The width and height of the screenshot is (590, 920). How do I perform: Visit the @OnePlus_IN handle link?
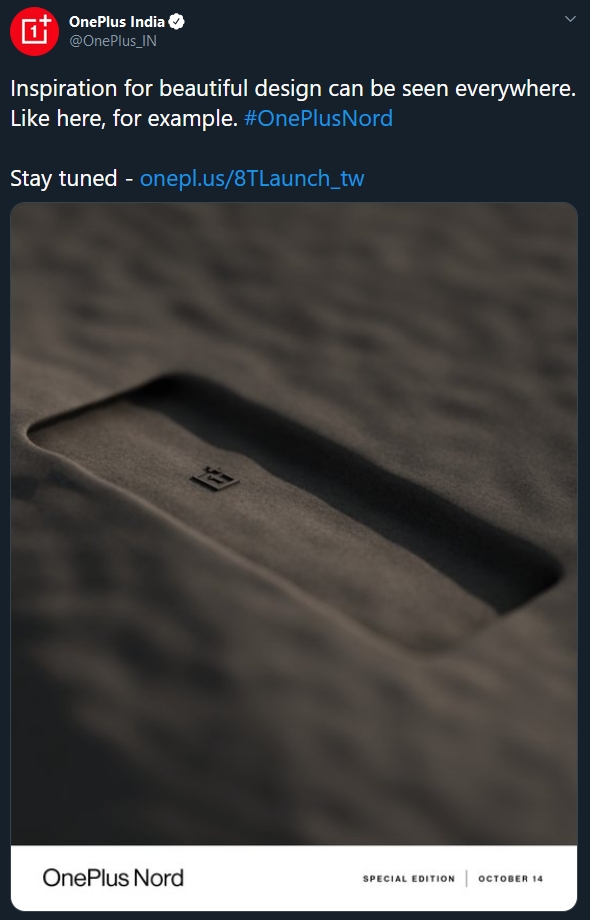[113, 41]
